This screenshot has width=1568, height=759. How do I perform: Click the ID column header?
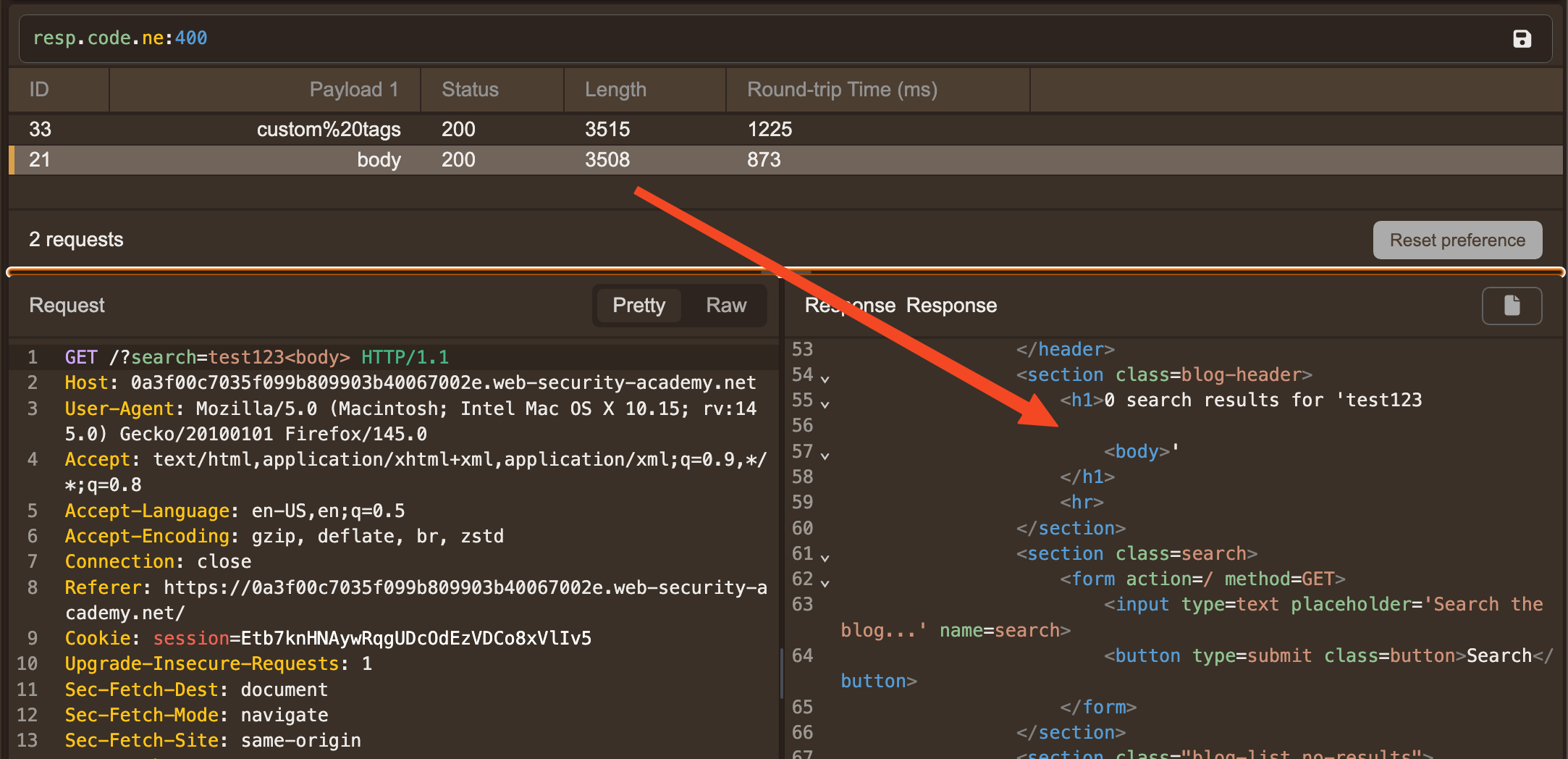[39, 90]
